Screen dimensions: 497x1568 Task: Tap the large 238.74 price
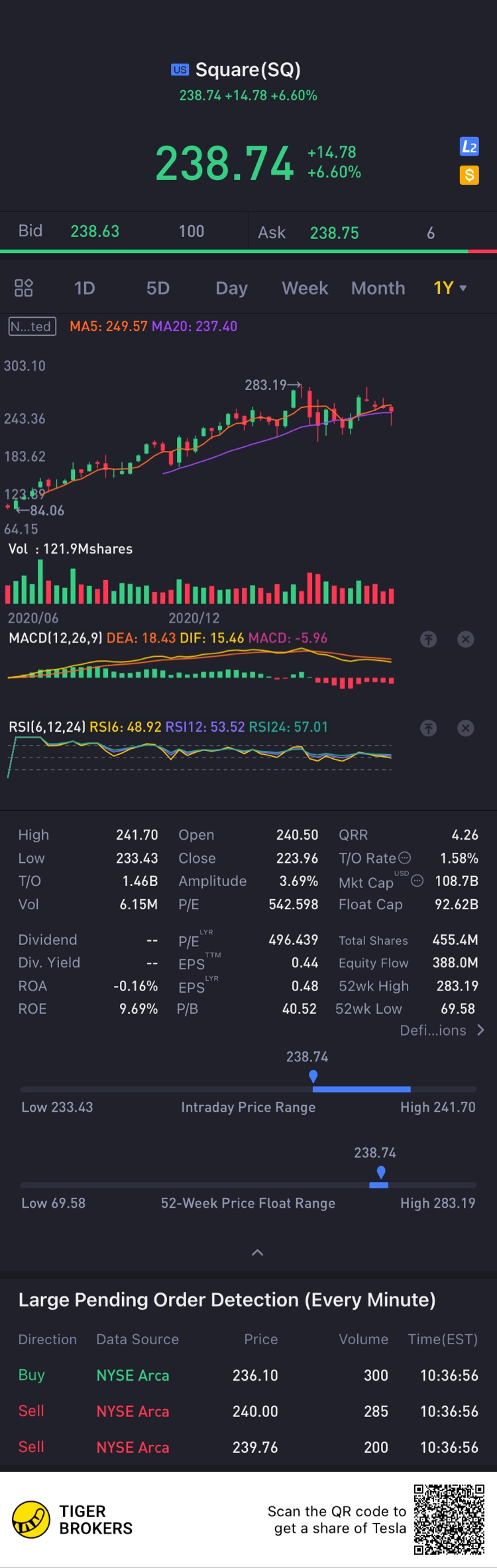tap(224, 163)
